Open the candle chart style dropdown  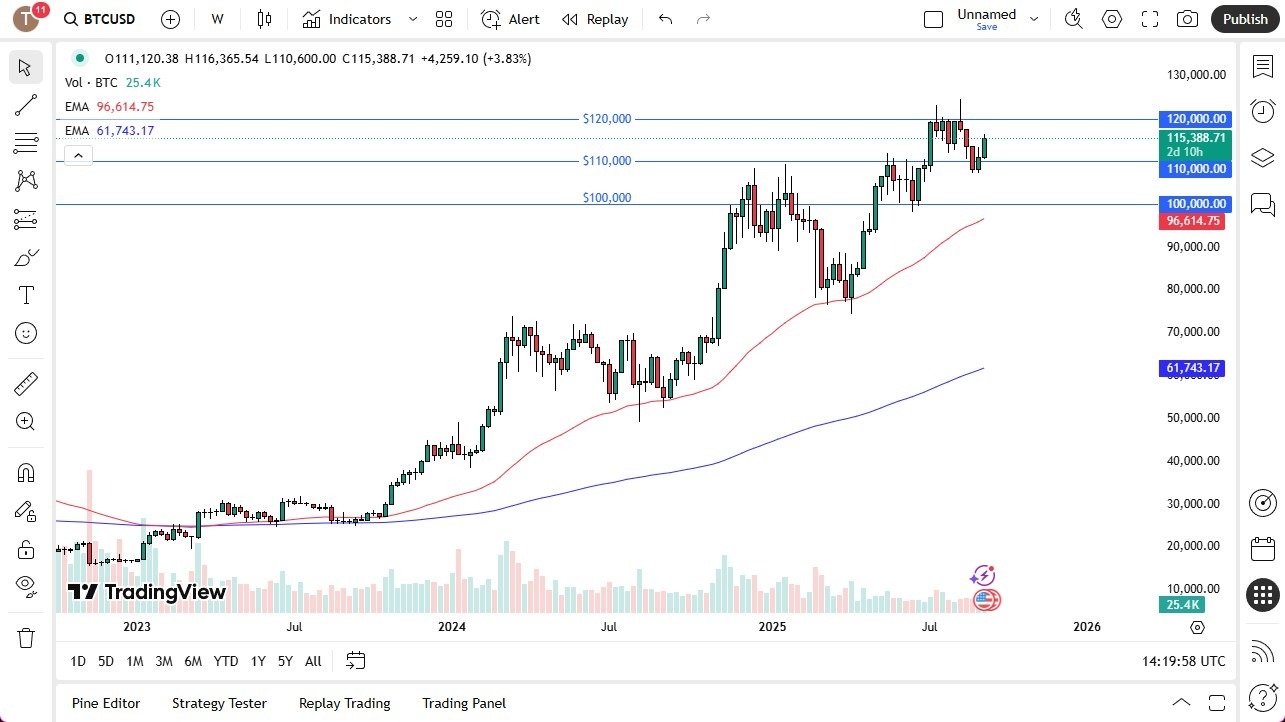pyautogui.click(x=265, y=19)
